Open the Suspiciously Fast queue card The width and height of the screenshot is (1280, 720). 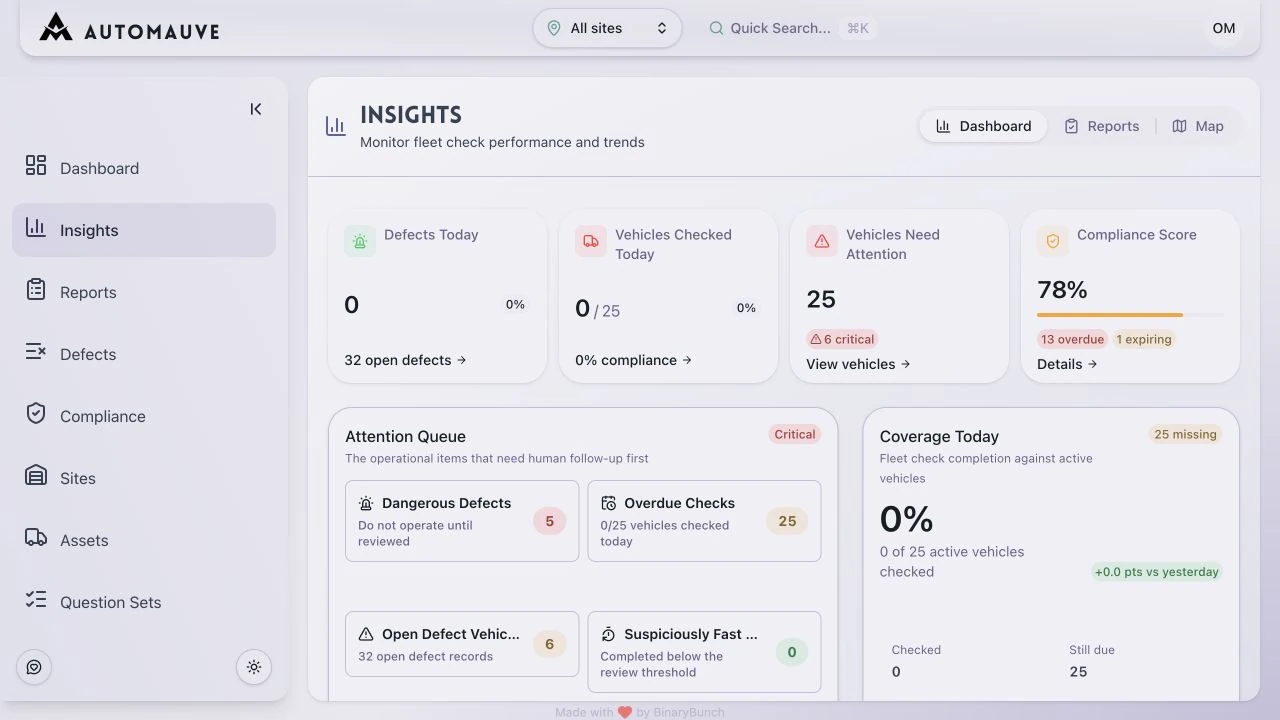tap(704, 652)
